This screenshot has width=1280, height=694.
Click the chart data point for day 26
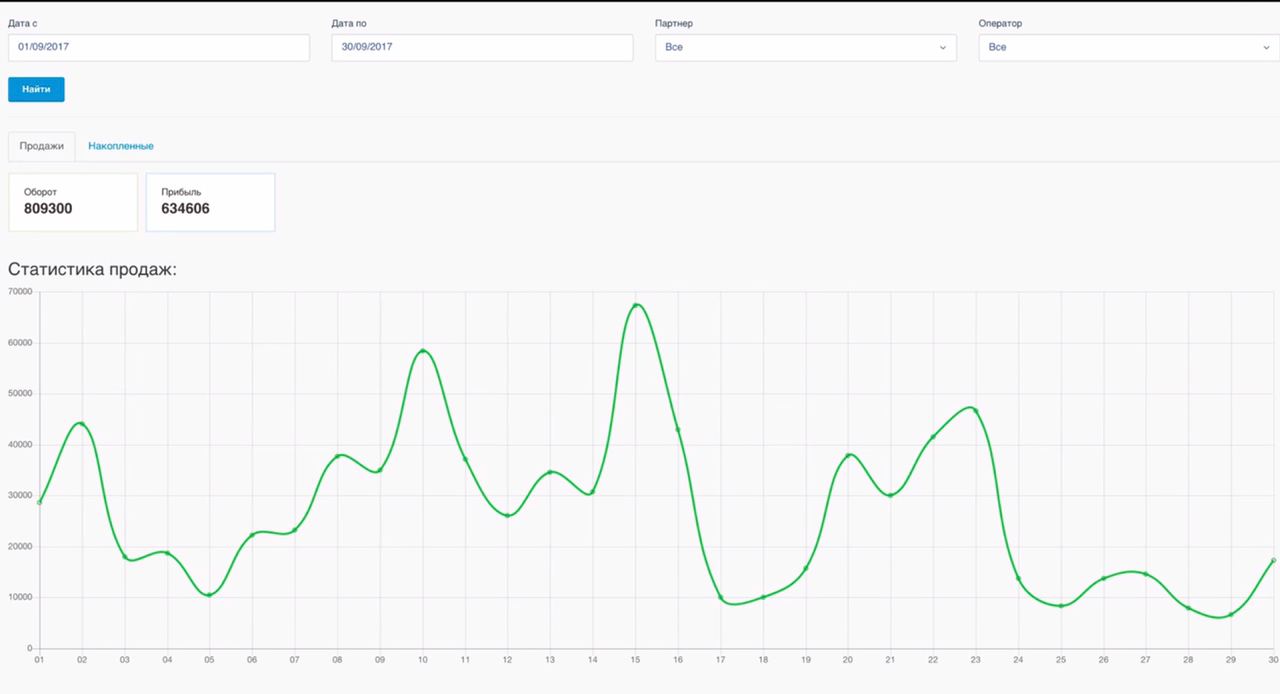(x=1103, y=579)
